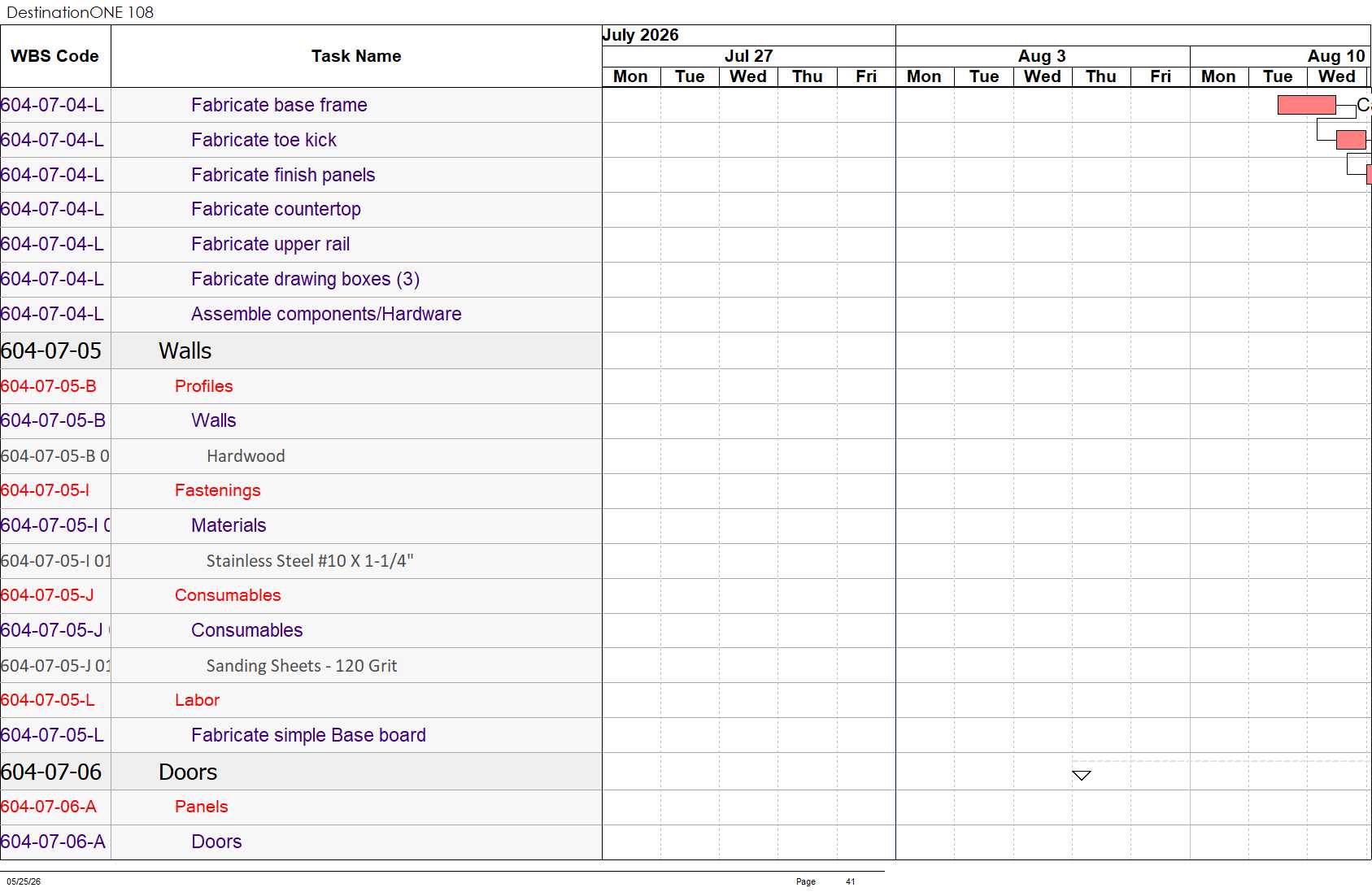Click the Aug 3 week header
The height and width of the screenshot is (892, 1372).
tap(1043, 56)
